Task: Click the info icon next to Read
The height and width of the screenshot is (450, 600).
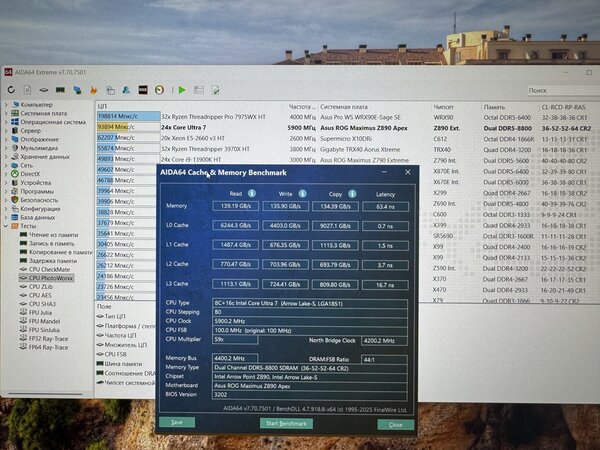Action: pos(252,193)
